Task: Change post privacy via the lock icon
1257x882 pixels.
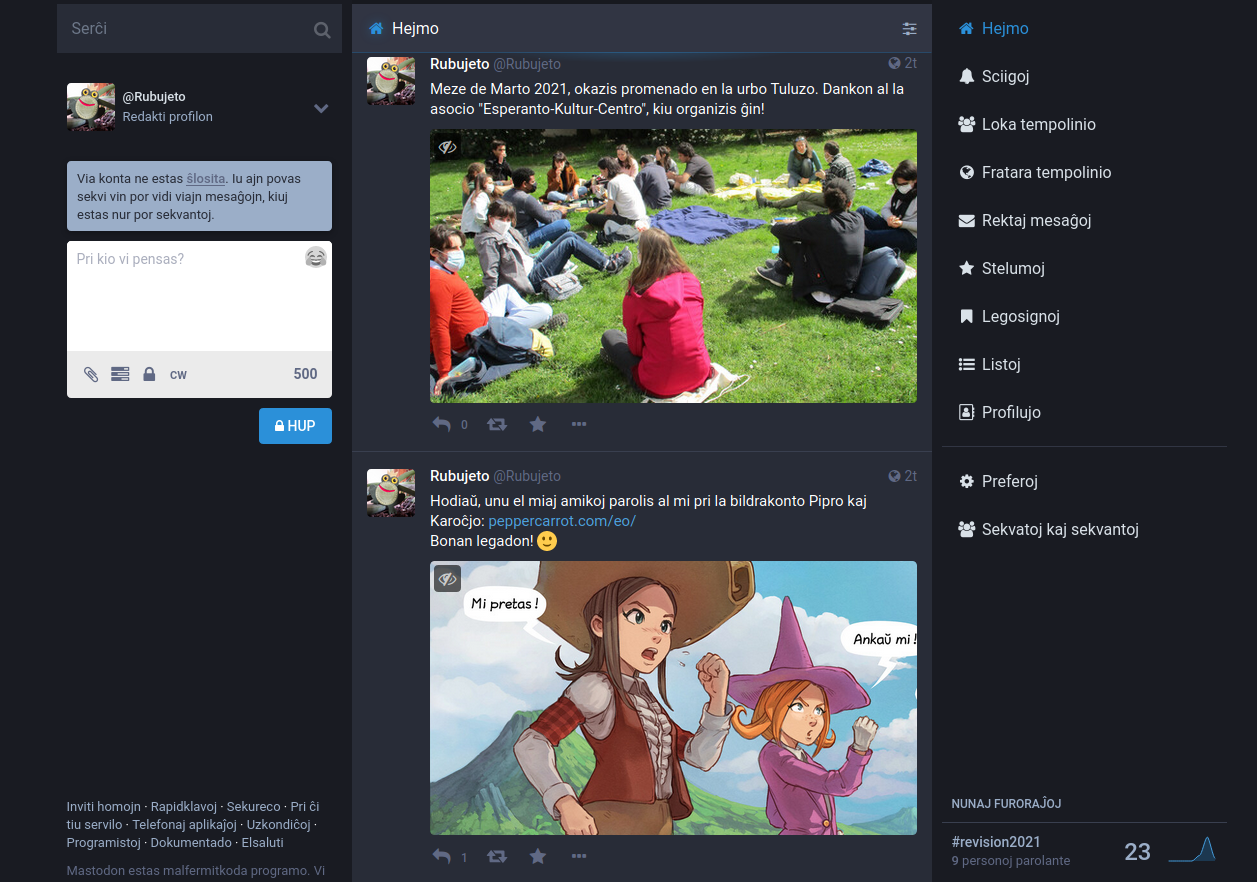Action: click(x=149, y=374)
